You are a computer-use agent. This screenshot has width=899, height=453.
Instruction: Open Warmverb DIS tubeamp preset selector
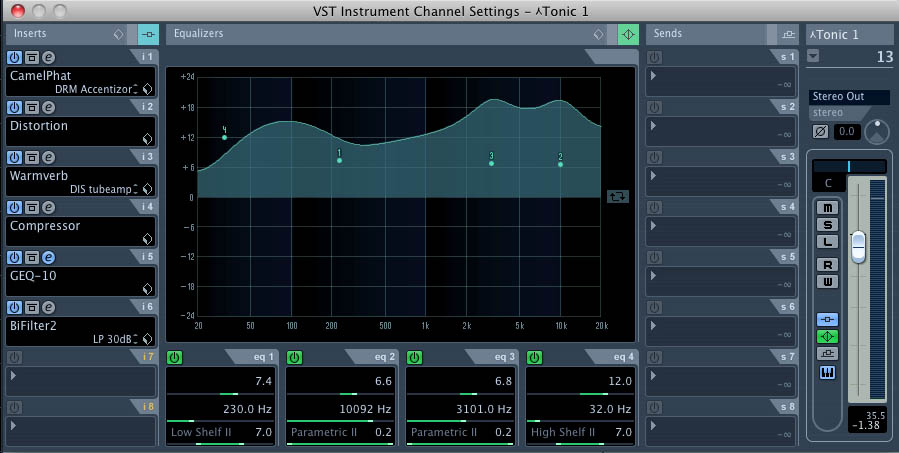click(103, 189)
